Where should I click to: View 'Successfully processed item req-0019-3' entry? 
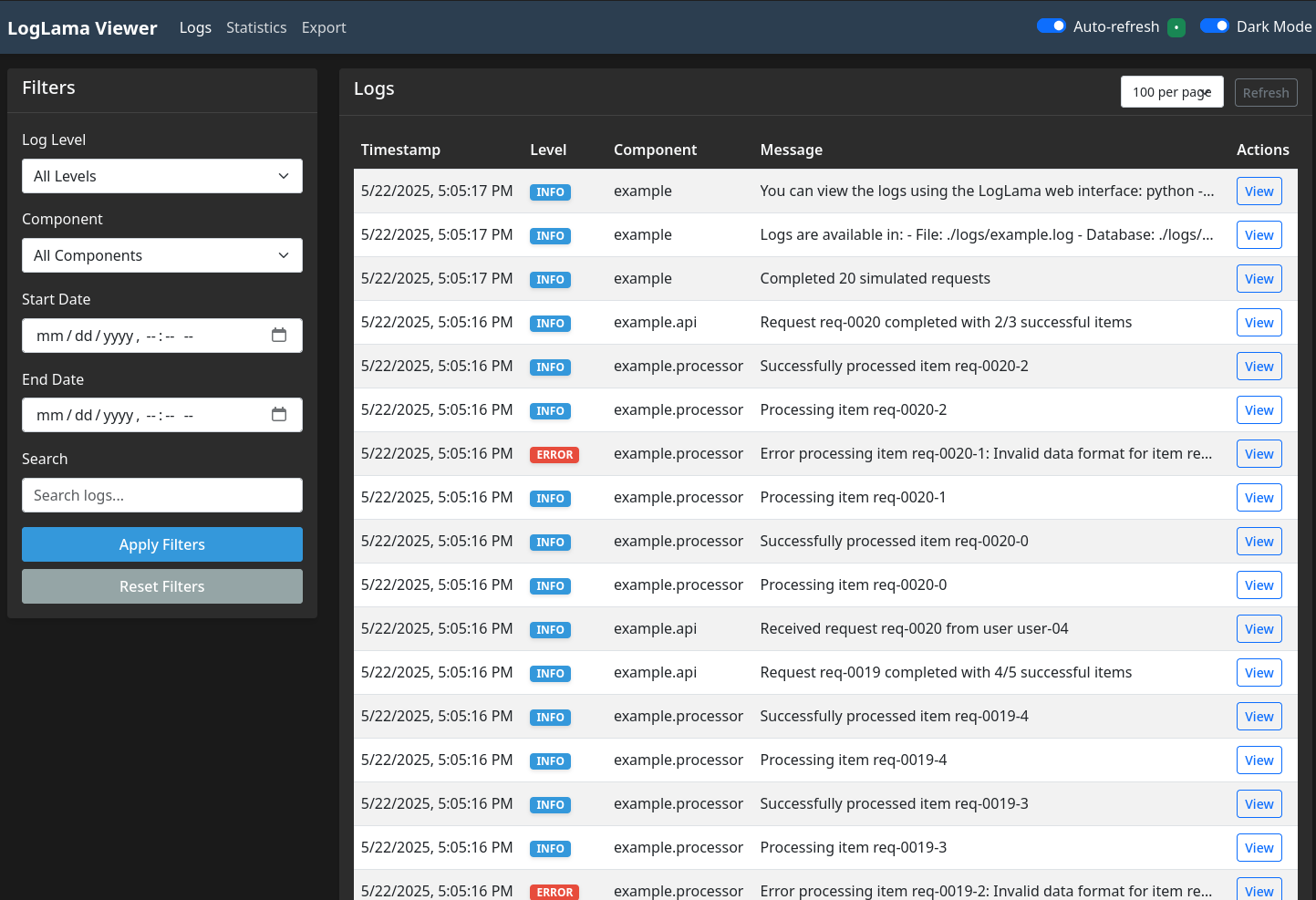(1259, 804)
